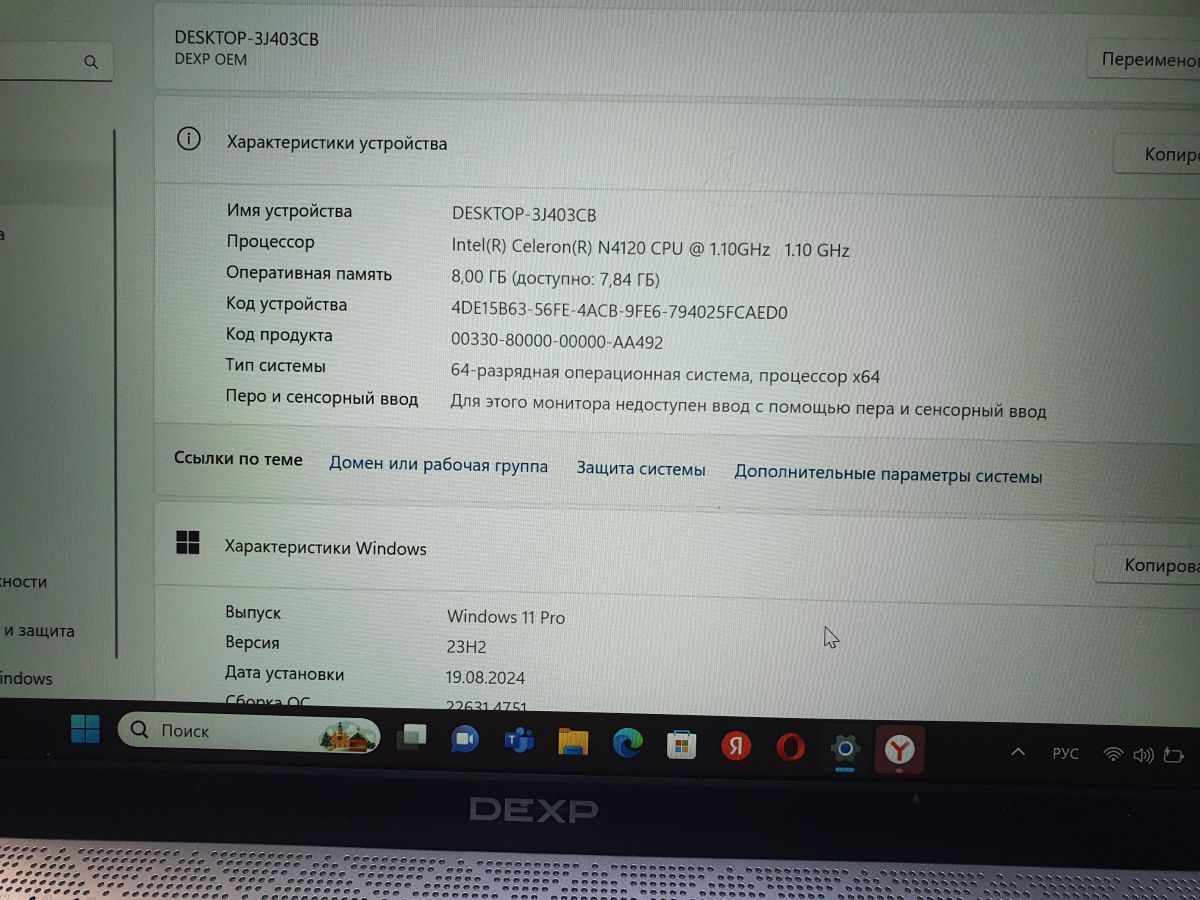1200x900 pixels.
Task: Show hidden system tray icons
Action: click(1018, 752)
